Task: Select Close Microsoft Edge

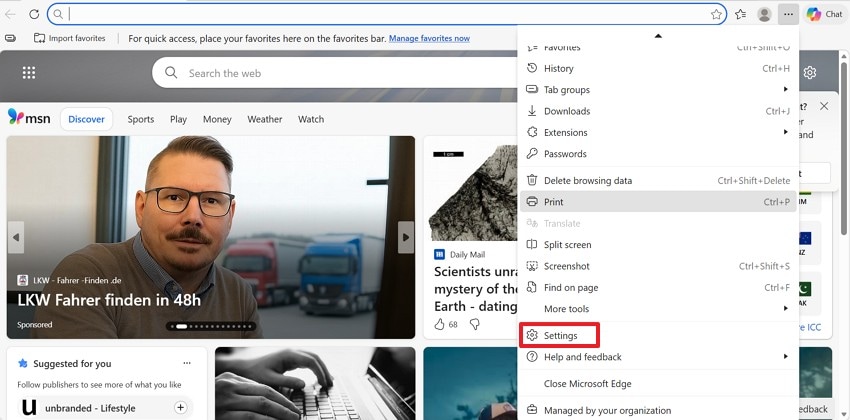Action: (658, 384)
